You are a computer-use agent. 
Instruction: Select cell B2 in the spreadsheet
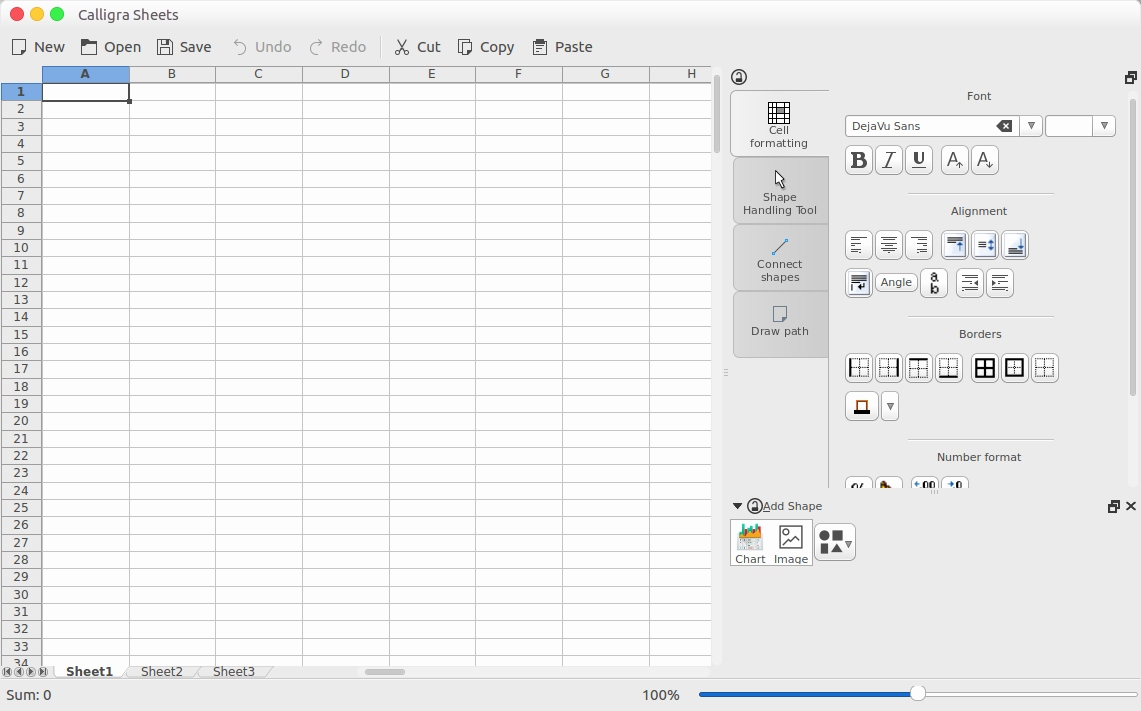[x=171, y=109]
